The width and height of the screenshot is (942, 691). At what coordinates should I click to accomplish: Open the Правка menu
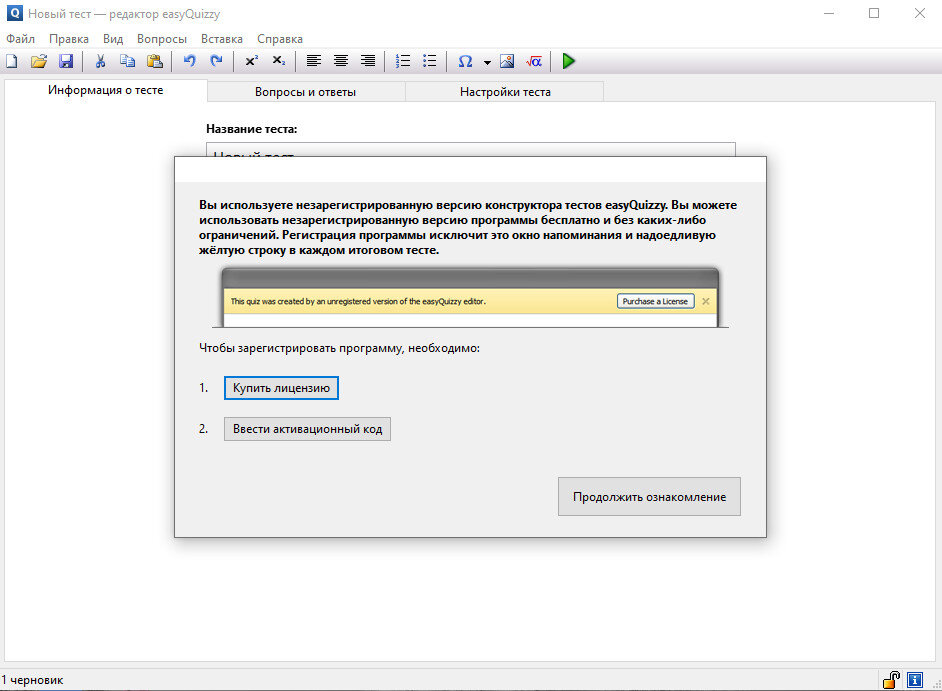tap(69, 38)
